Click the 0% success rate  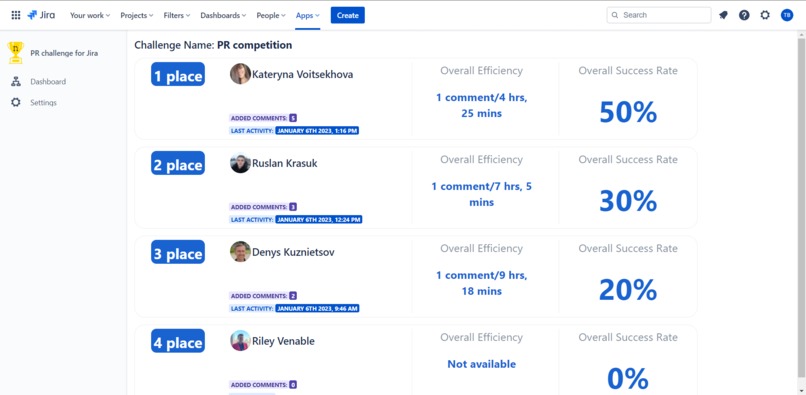pyautogui.click(x=628, y=379)
